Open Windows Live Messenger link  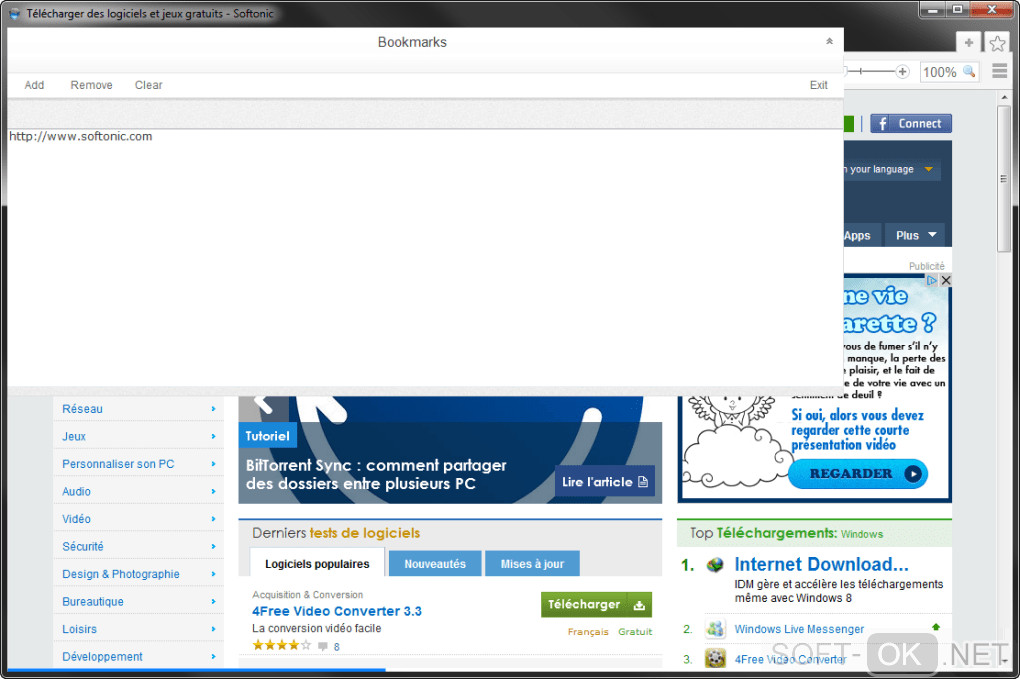point(799,630)
